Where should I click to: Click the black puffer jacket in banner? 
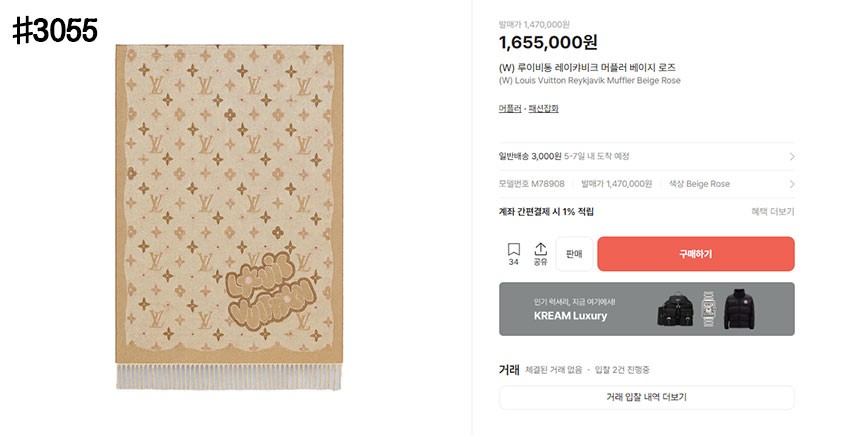point(742,308)
